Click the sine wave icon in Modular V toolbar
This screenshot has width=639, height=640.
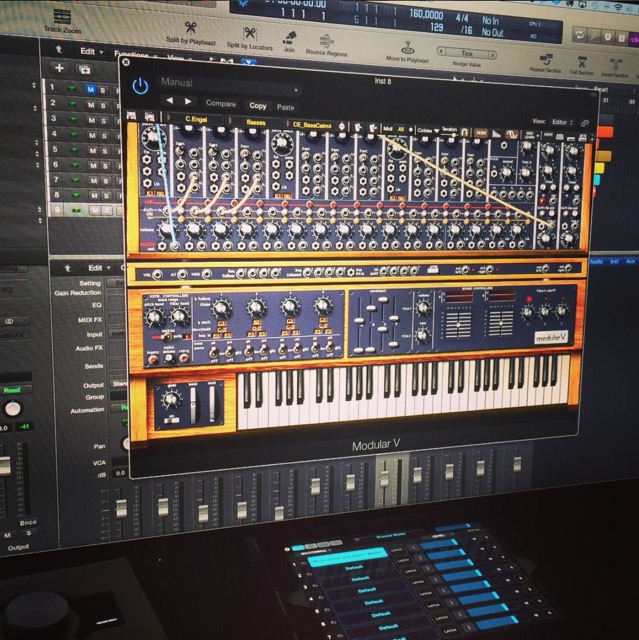(512, 134)
